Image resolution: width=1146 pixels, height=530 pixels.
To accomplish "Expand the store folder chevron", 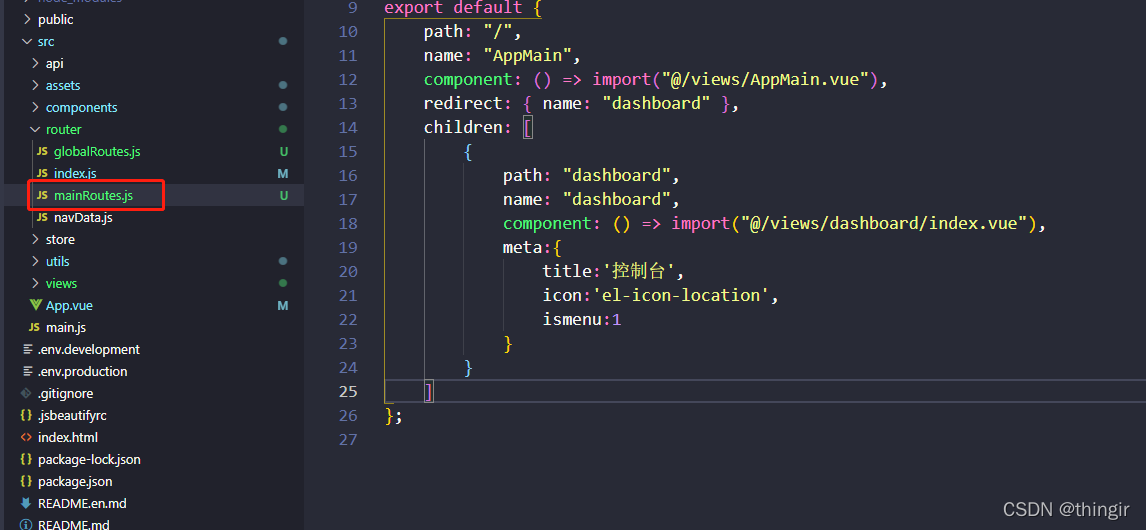I will (x=35, y=239).
